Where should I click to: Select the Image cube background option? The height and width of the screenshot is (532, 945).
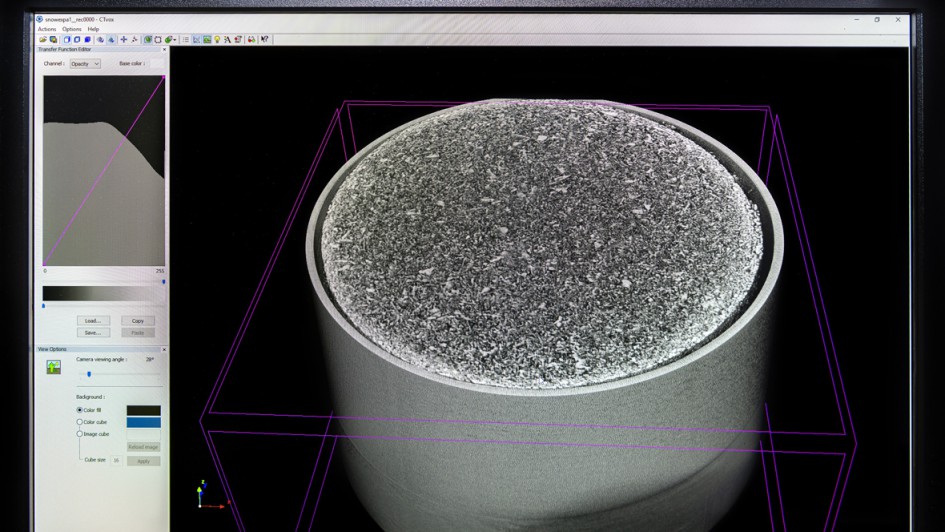80,434
